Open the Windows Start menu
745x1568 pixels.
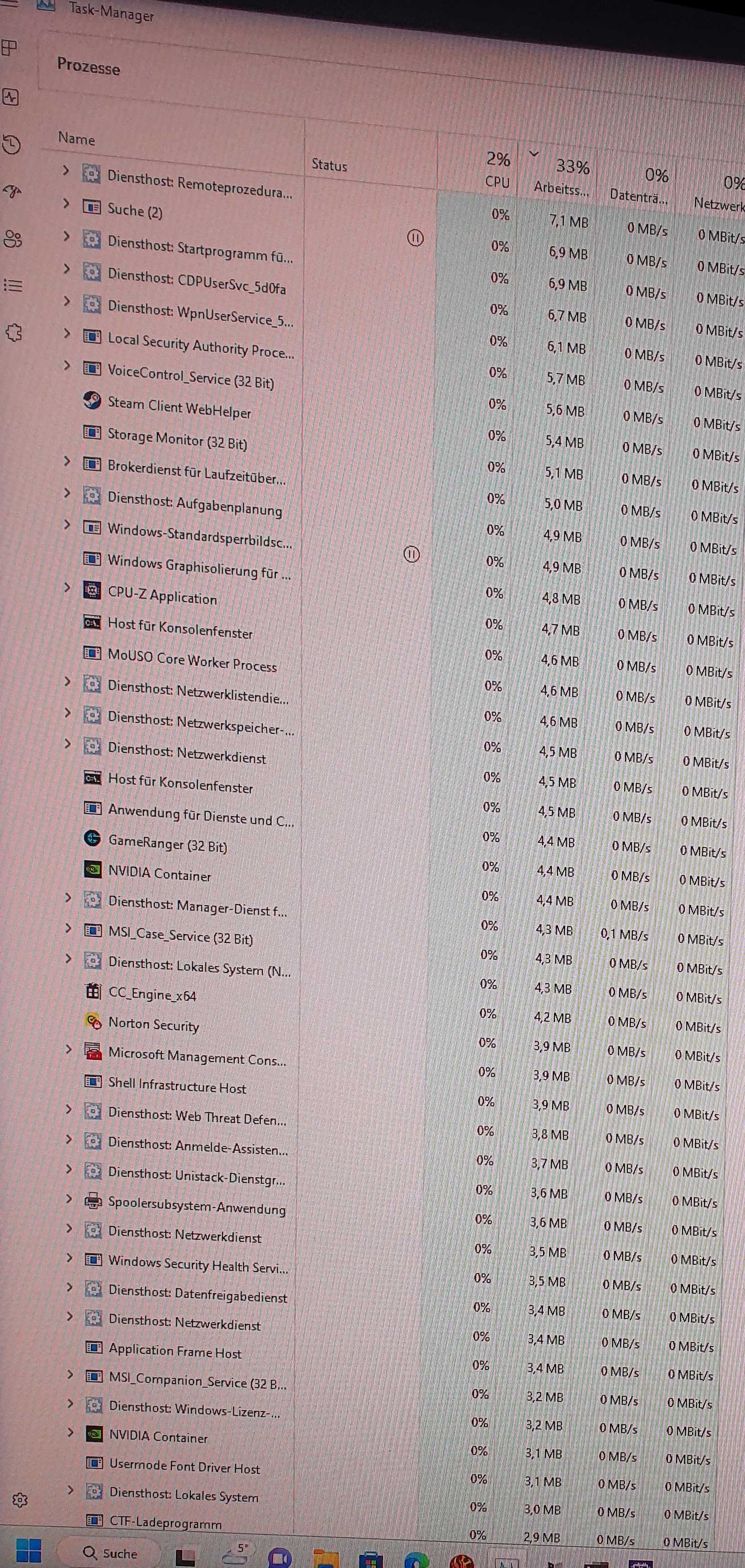click(29, 1551)
